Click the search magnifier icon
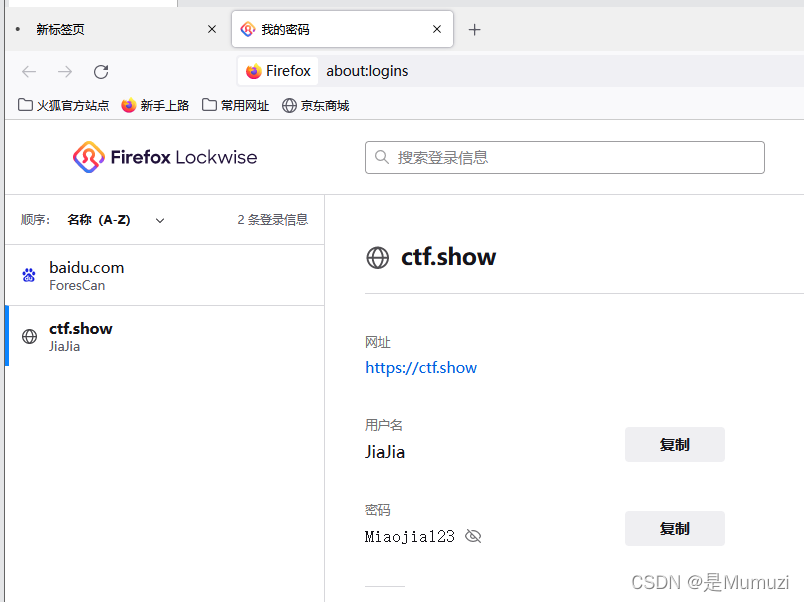This screenshot has width=804, height=602. pos(381,157)
